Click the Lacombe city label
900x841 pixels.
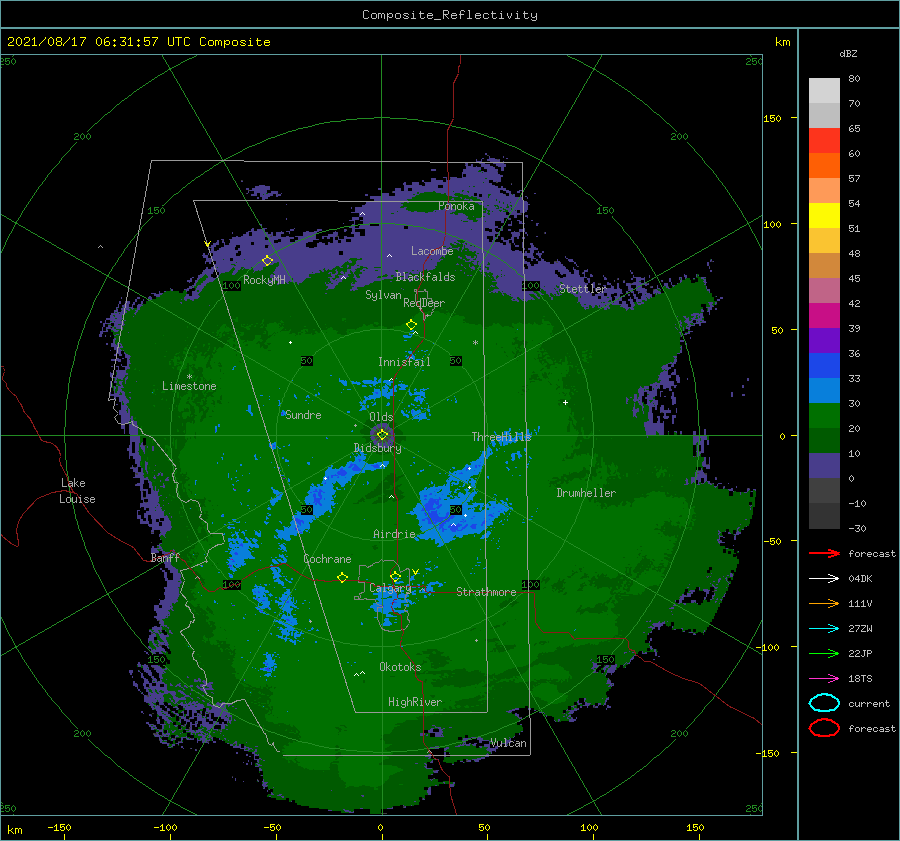click(x=432, y=251)
